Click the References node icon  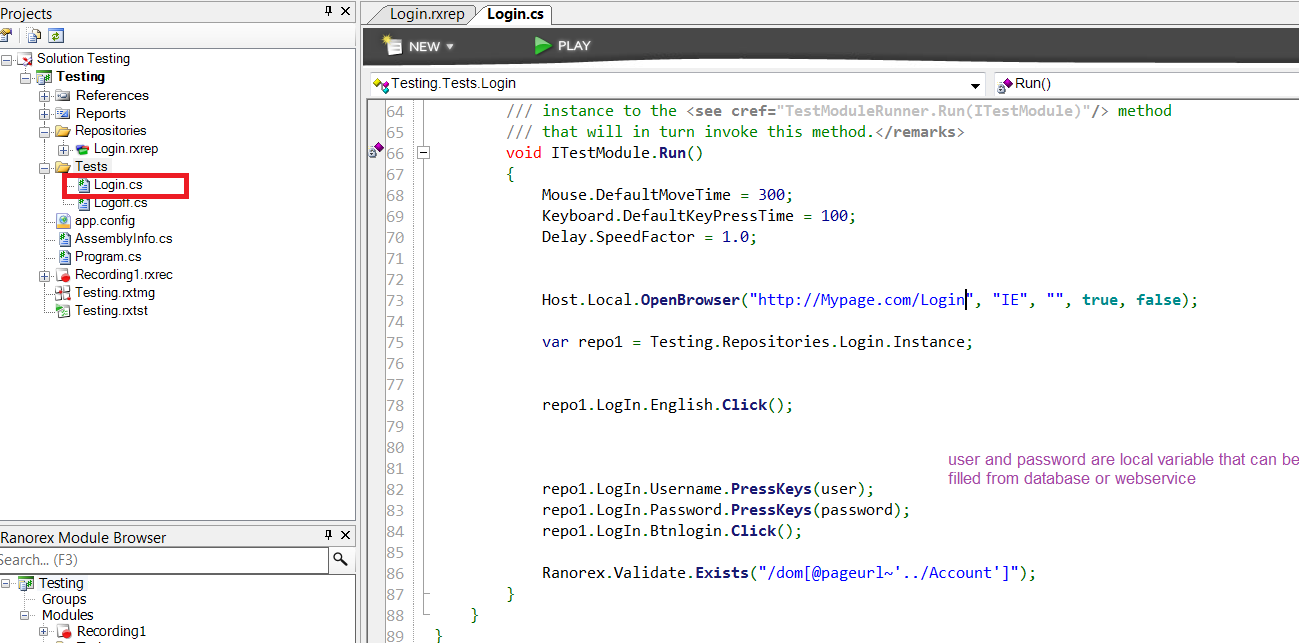tap(63, 95)
